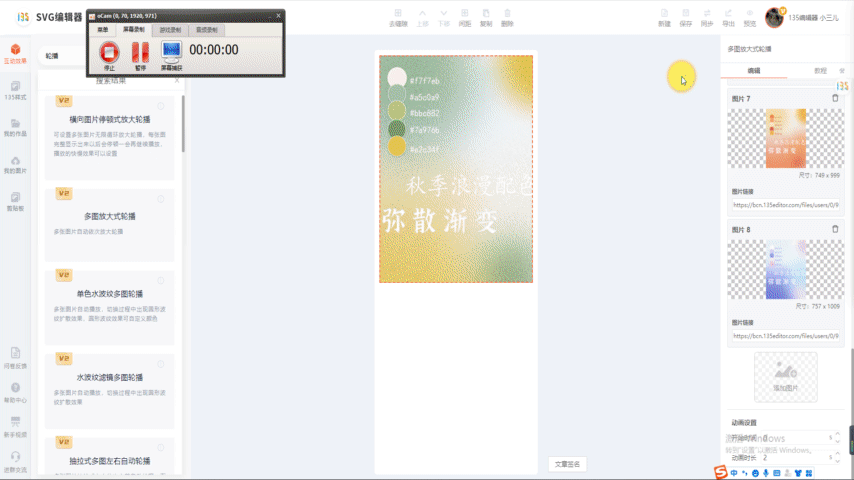Click the 动画时长 value field
Viewport: 854px width, 480px height.
click(x=795, y=458)
